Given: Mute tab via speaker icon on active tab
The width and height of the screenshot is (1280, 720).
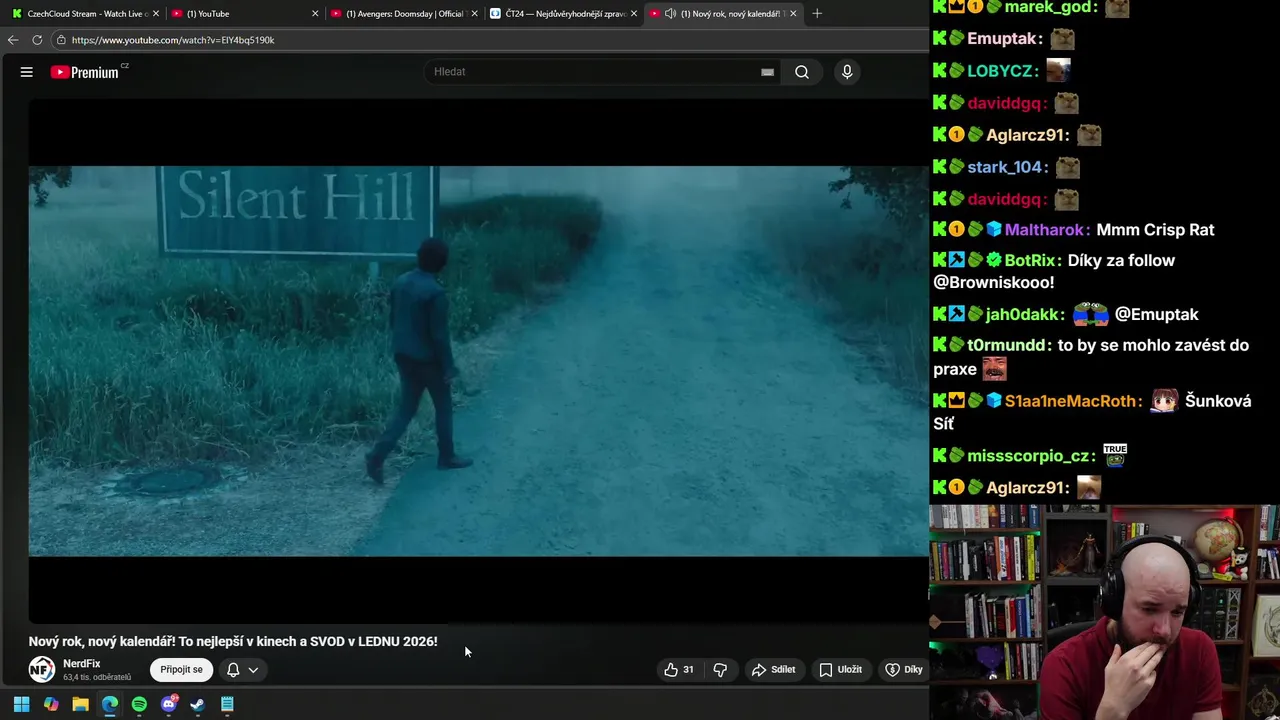Looking at the screenshot, I should point(670,14).
